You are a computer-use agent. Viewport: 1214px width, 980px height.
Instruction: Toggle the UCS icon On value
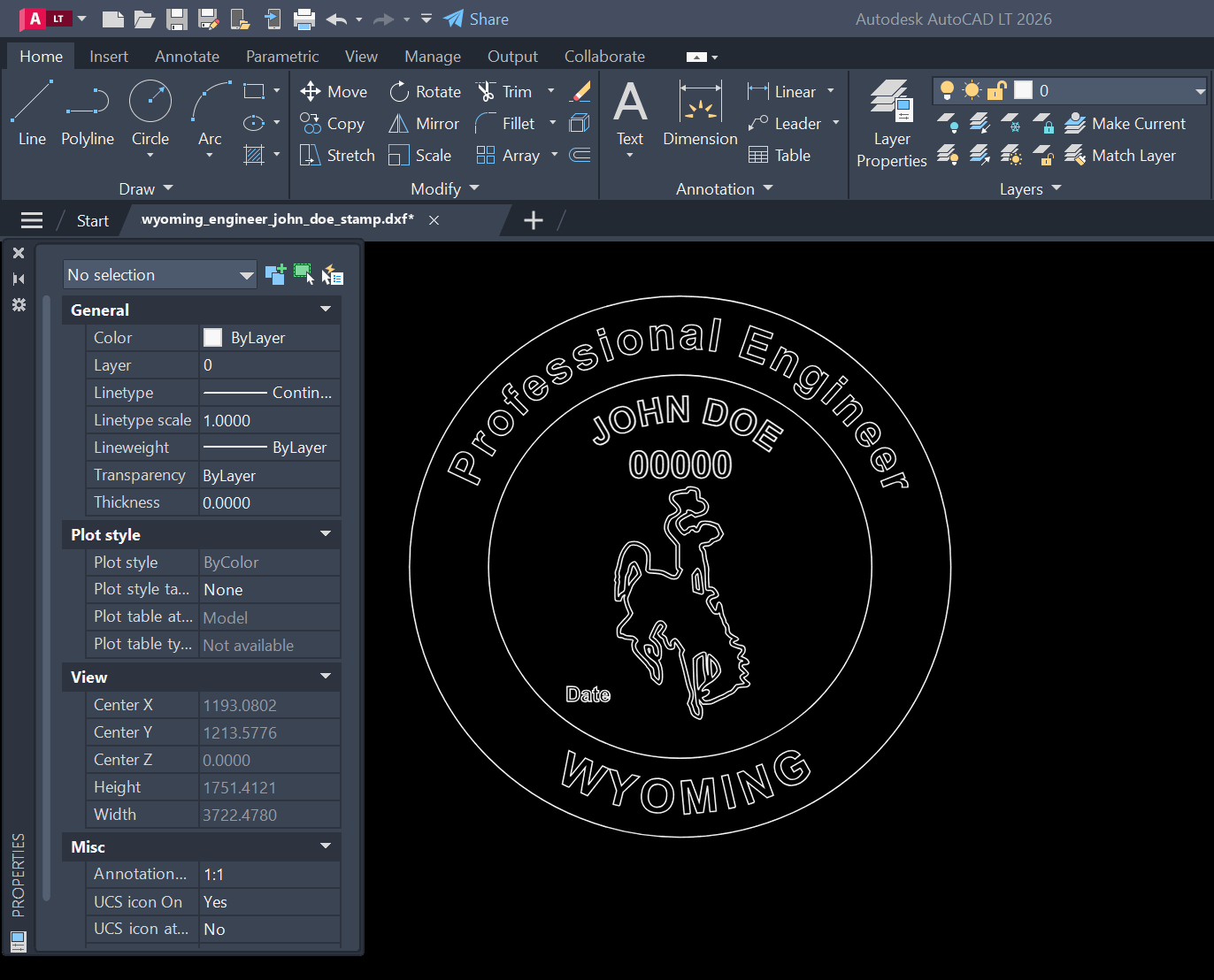(x=270, y=901)
